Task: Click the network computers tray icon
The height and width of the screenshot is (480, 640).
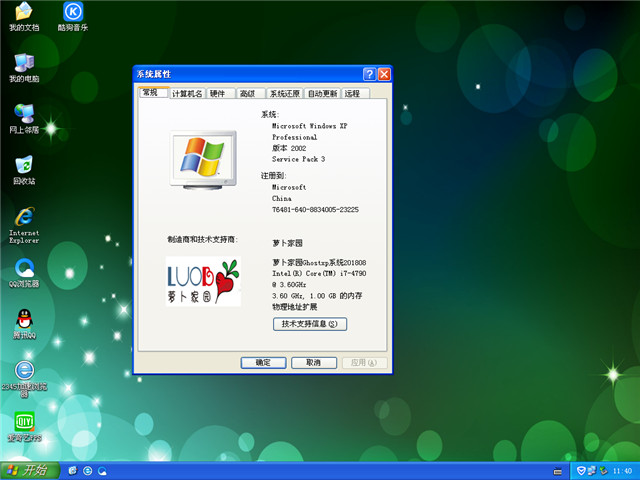Action: coord(592,471)
